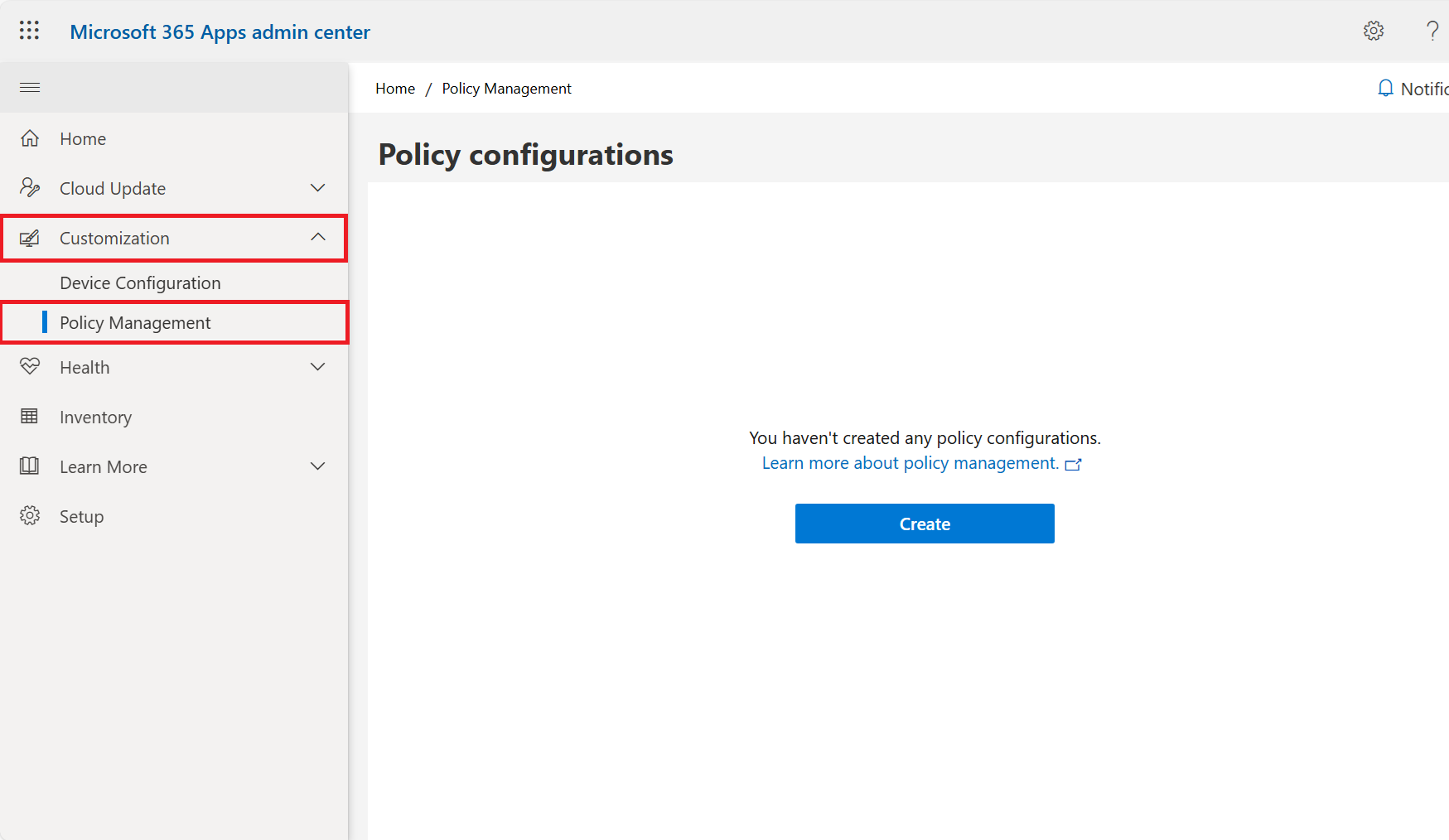
Task: Open settings gear in top bar
Action: point(1374,31)
